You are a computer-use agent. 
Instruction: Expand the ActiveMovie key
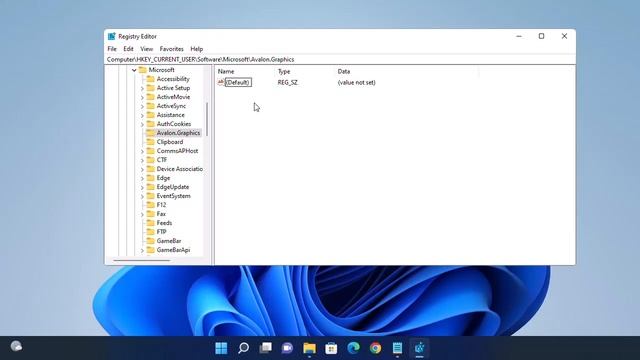click(x=142, y=97)
